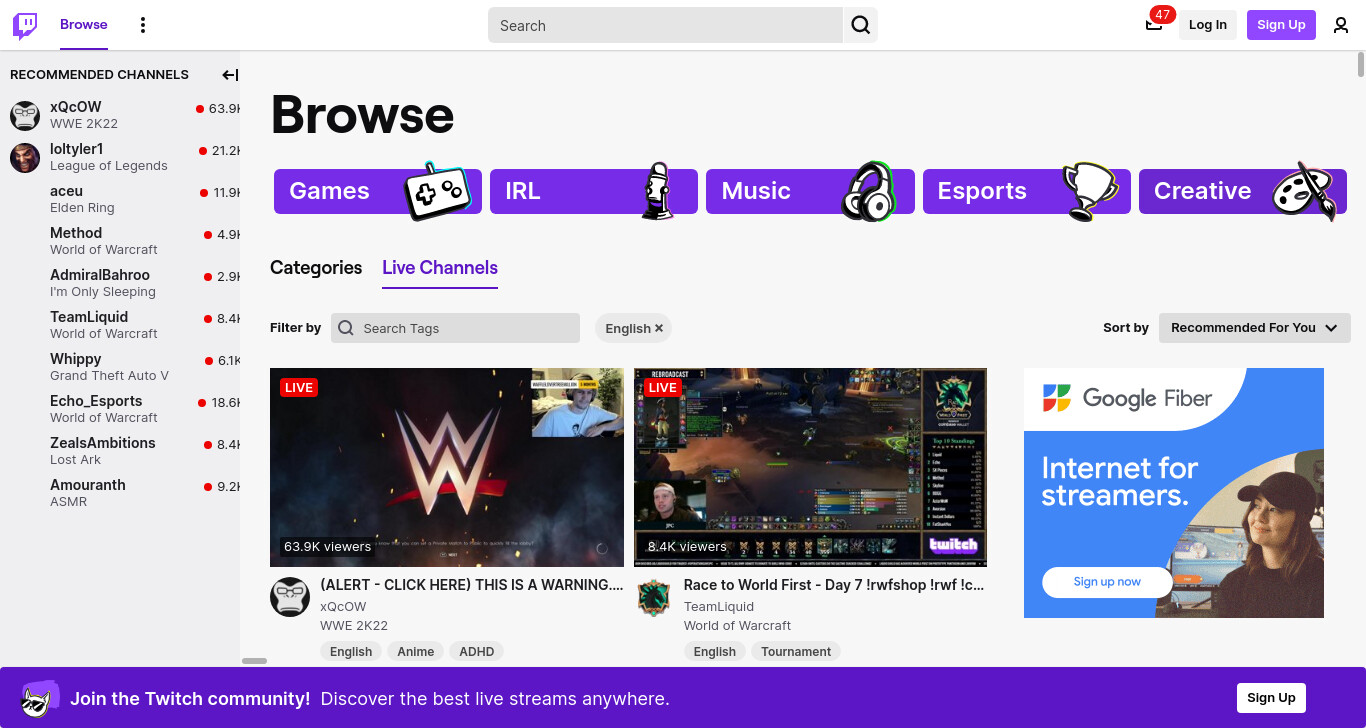Click English tag under TeamLiquid stream

715,651
